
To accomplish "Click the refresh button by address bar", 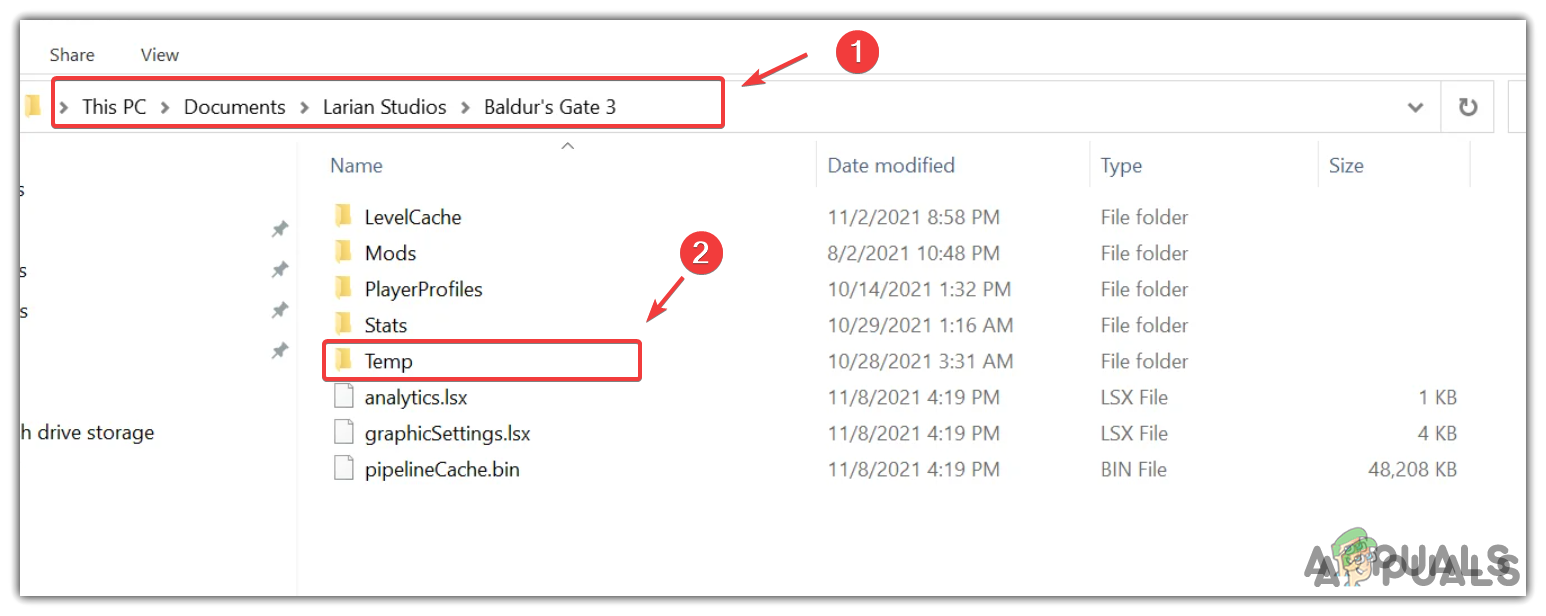I will click(1468, 107).
